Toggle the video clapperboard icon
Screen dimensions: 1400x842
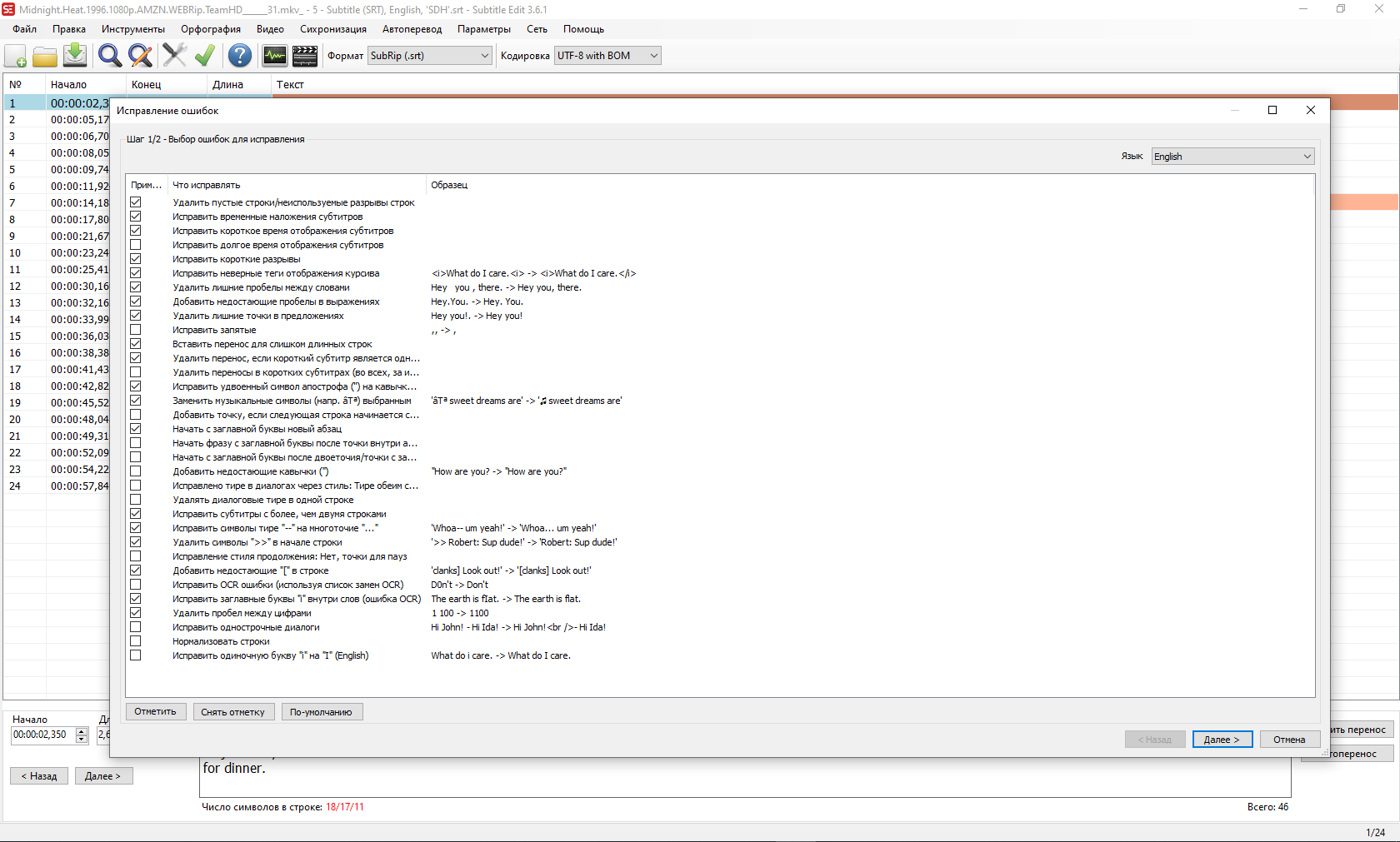[305, 56]
